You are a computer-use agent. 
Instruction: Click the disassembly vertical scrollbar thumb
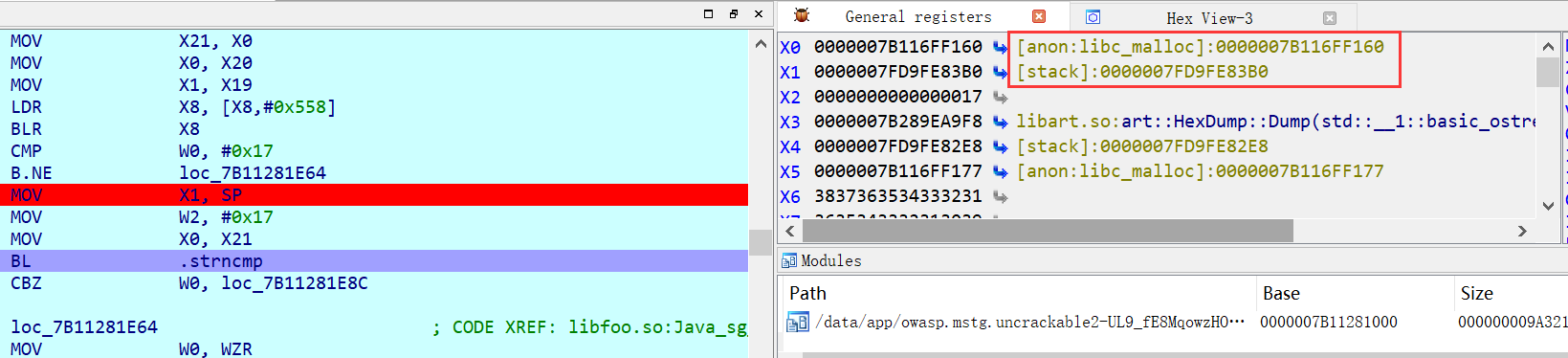(x=761, y=242)
